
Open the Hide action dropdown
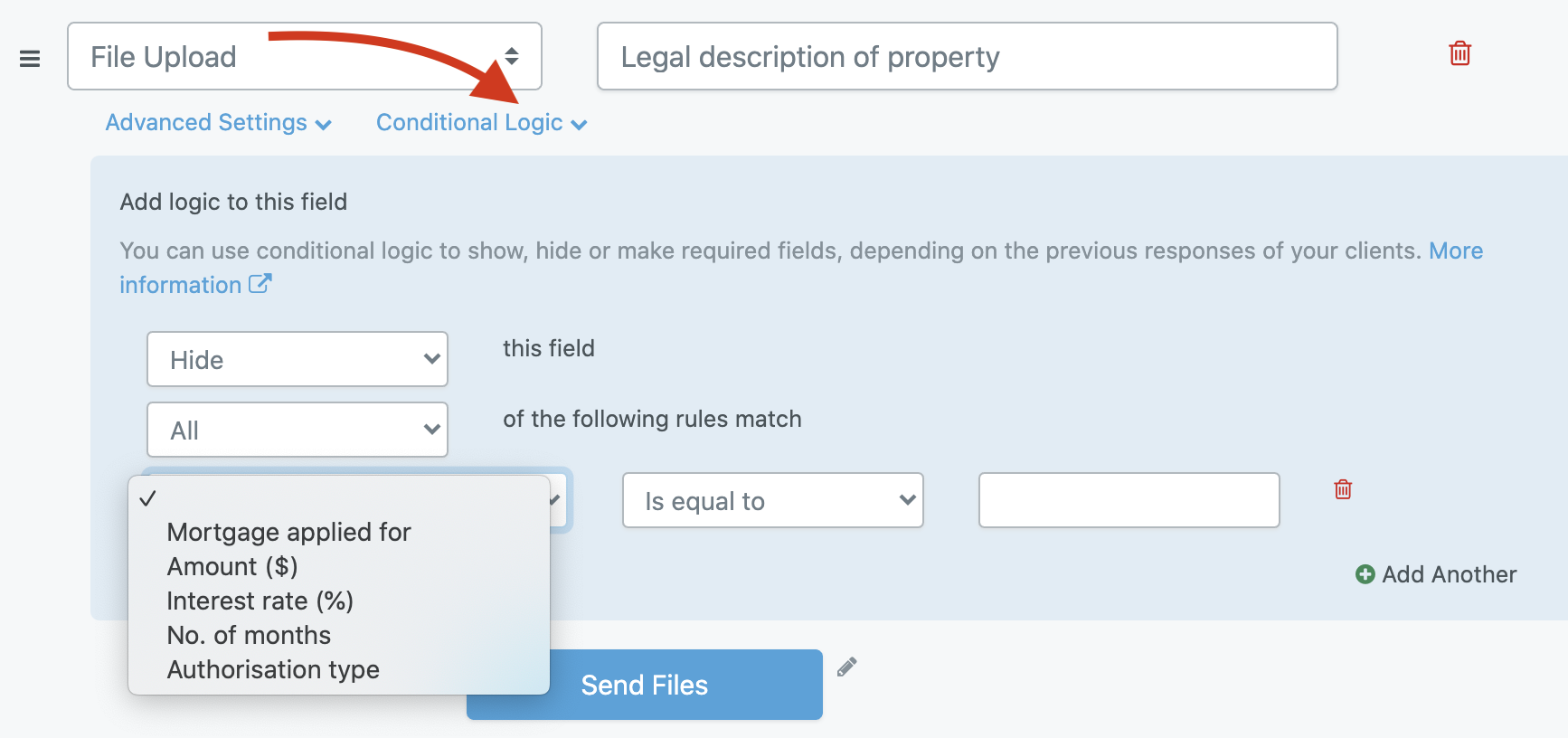(298, 359)
